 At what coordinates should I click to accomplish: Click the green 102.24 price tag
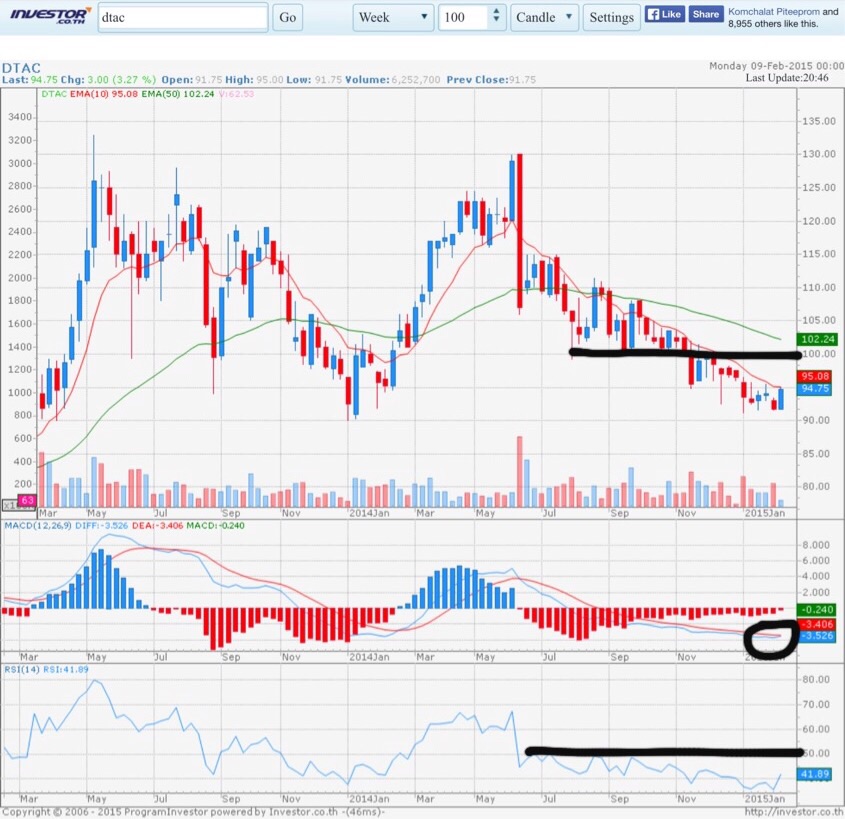pos(817,339)
